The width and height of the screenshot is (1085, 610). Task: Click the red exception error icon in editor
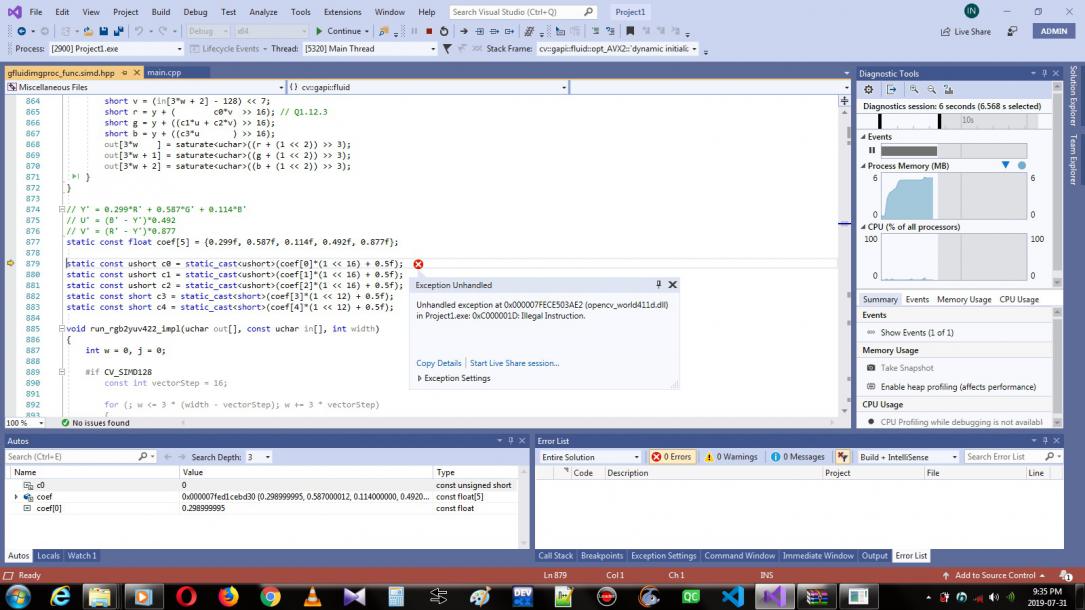pos(418,264)
